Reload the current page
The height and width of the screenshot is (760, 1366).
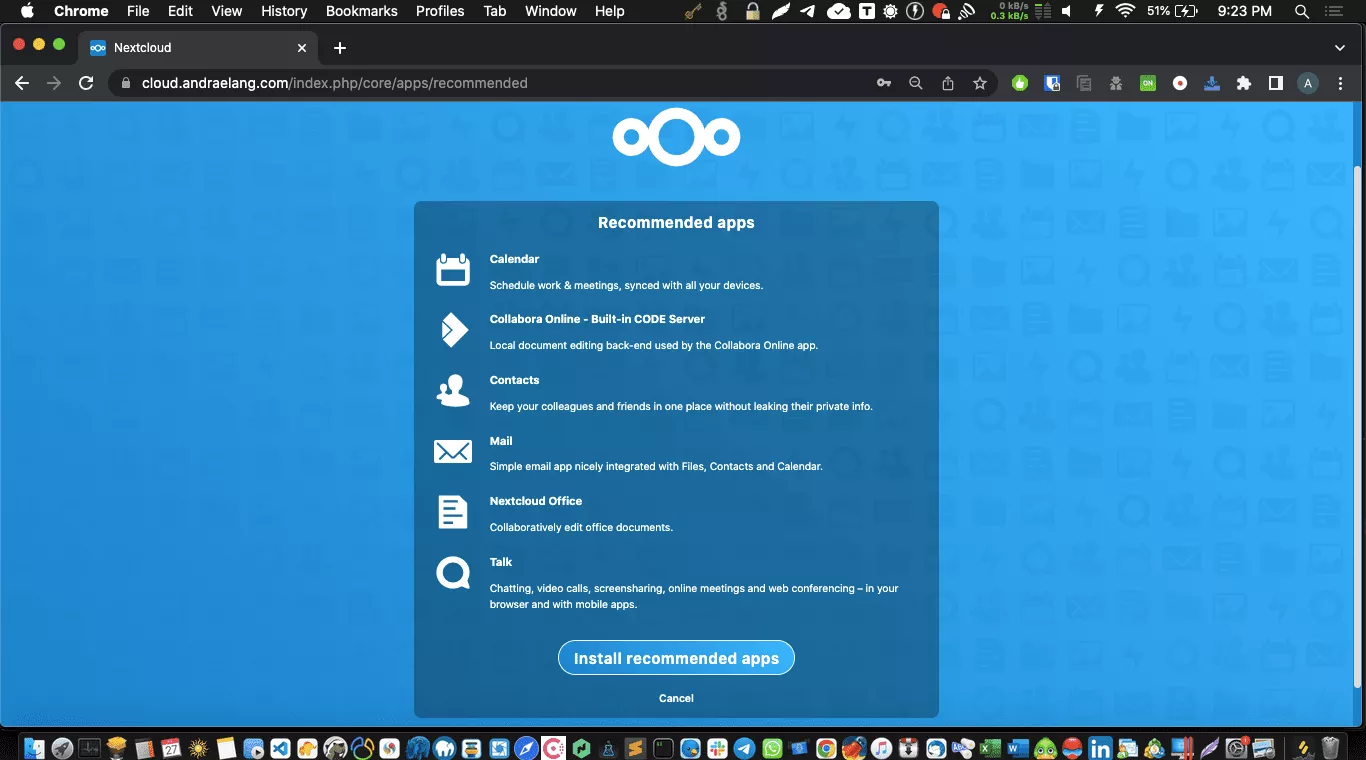(x=86, y=83)
